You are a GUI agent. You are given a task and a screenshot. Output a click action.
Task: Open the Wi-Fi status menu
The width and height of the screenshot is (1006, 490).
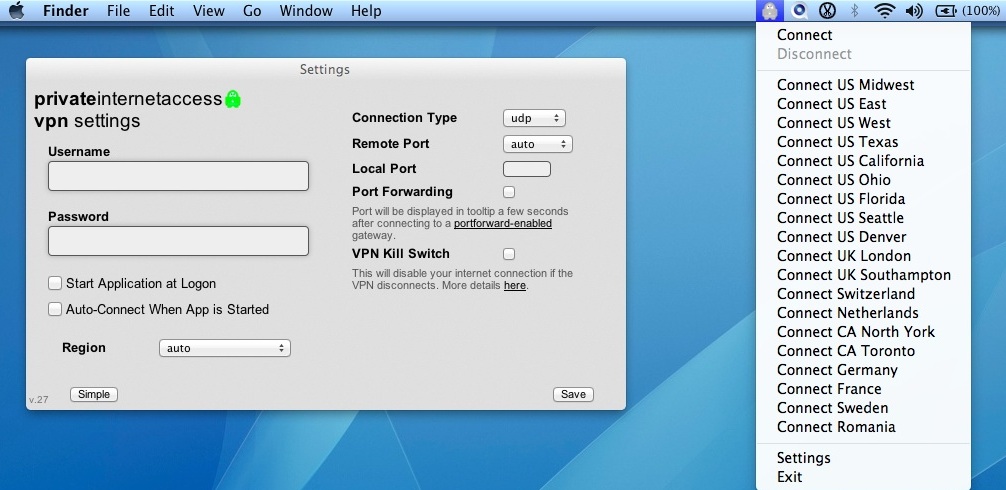click(884, 11)
